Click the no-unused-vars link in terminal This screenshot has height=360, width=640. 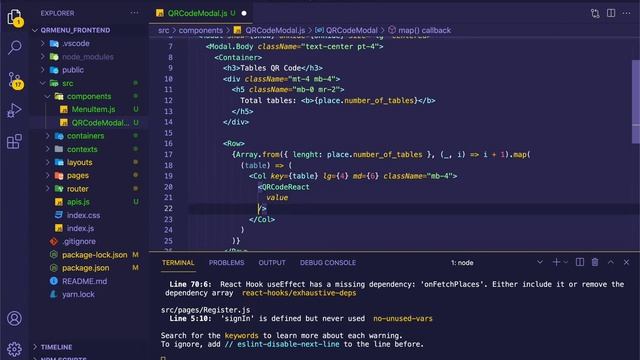point(402,318)
